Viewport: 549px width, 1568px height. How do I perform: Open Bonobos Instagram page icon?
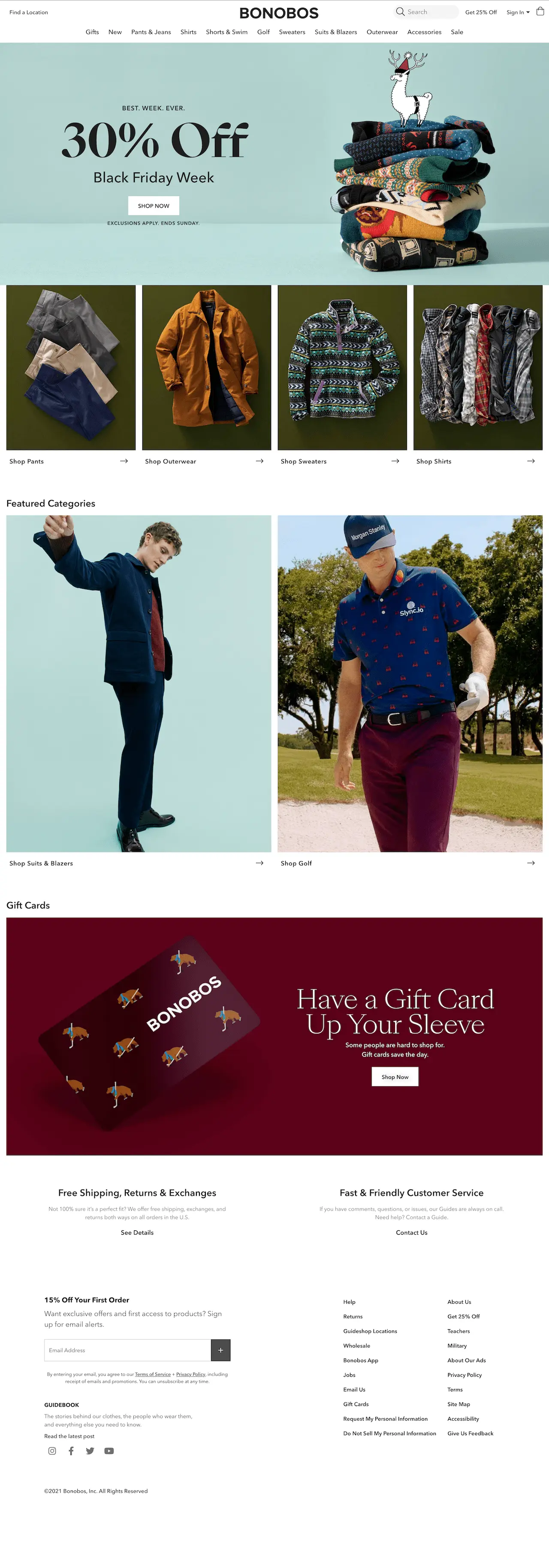tap(52, 1451)
